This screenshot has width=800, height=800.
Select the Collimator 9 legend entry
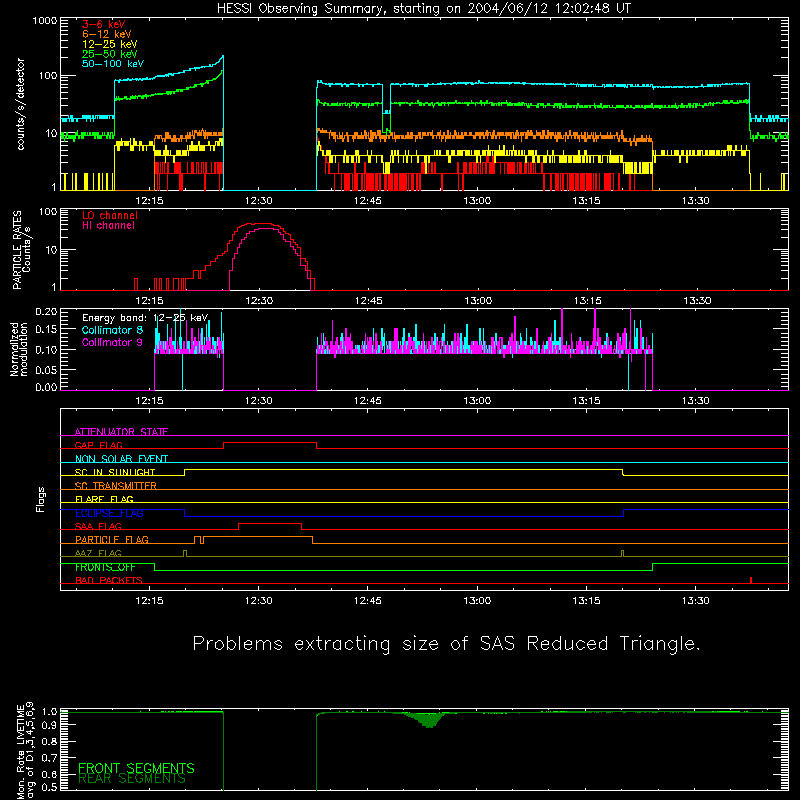pyautogui.click(x=112, y=342)
